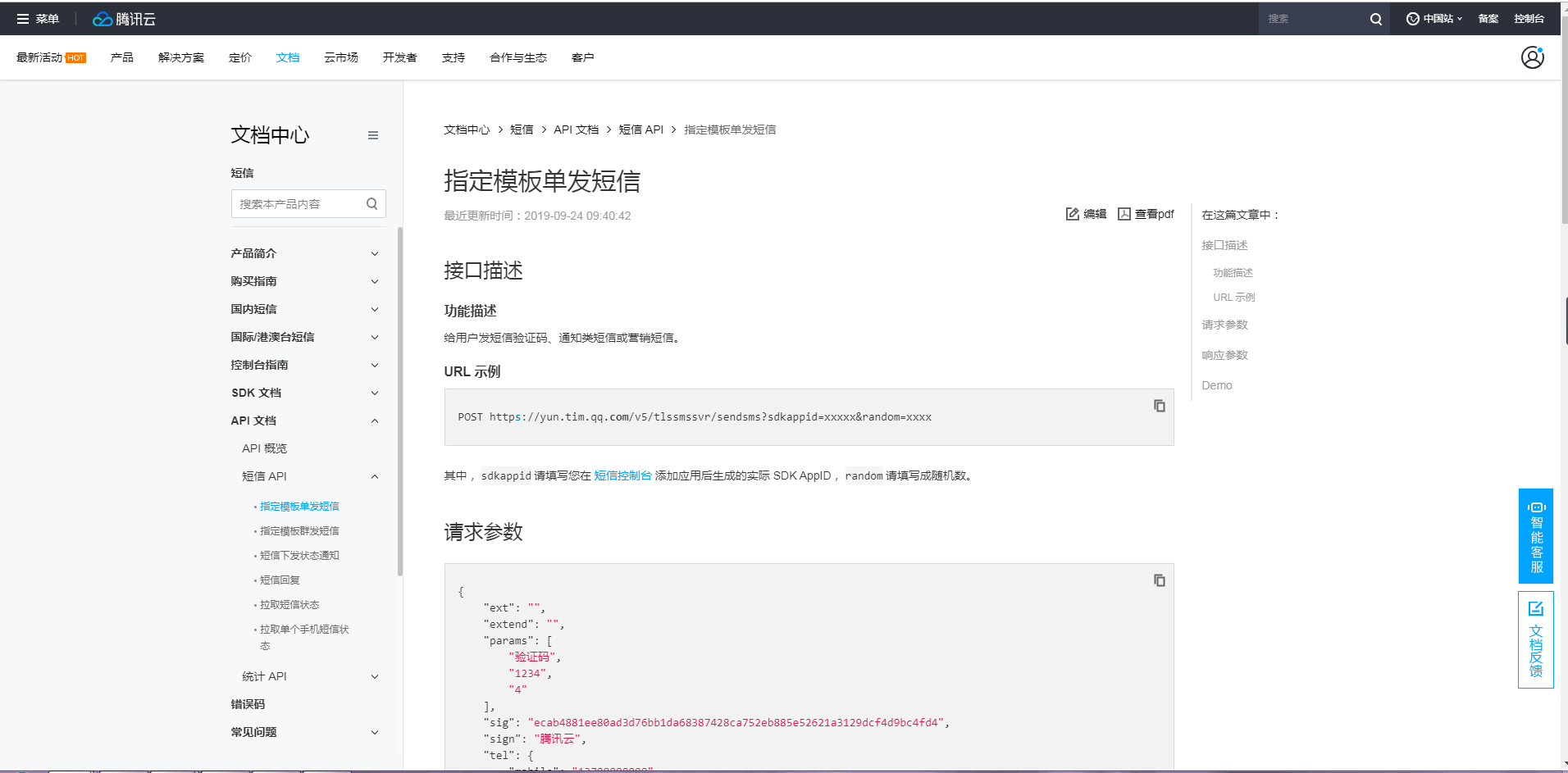The height and width of the screenshot is (773, 1568).
Task: Open the user account avatar icon
Action: point(1532,57)
